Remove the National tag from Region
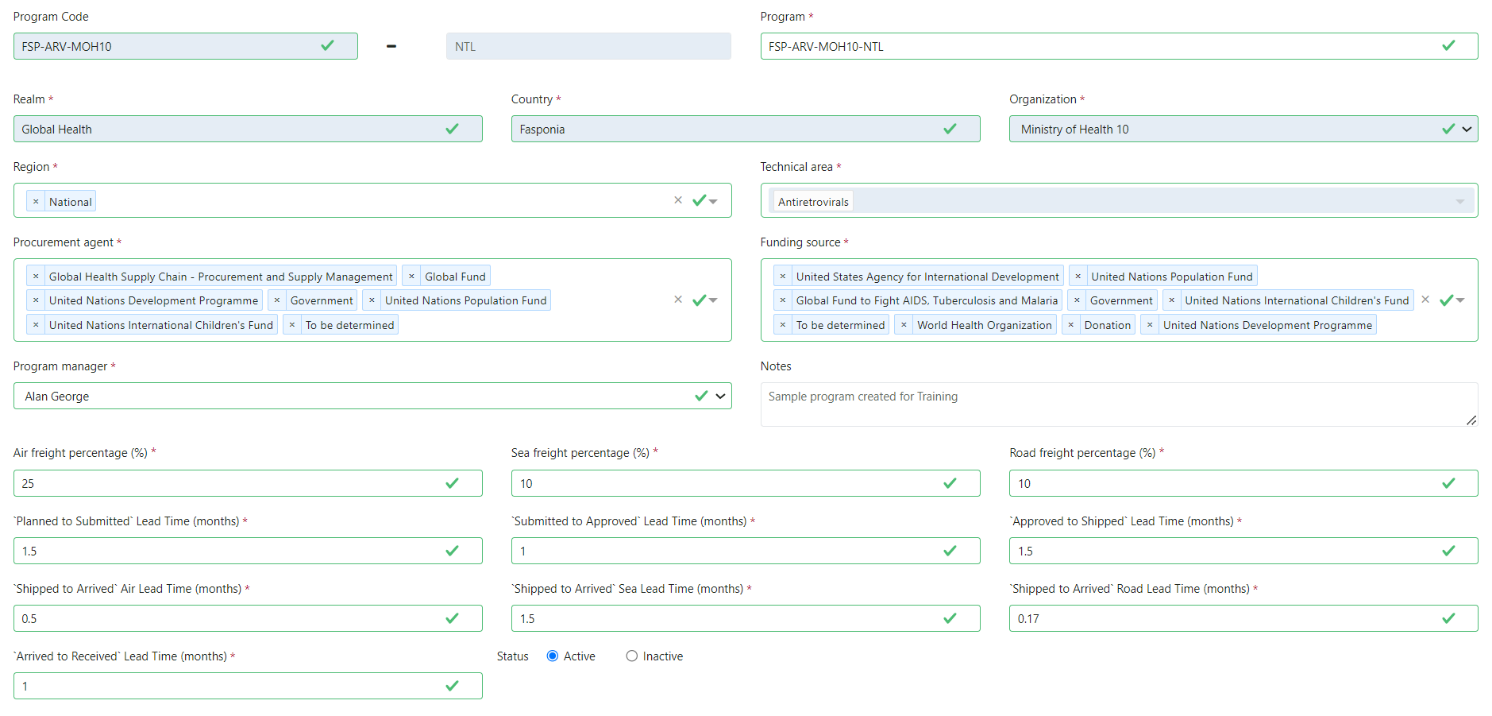Image resolution: width=1492 pixels, height=716 pixels. click(x=36, y=202)
